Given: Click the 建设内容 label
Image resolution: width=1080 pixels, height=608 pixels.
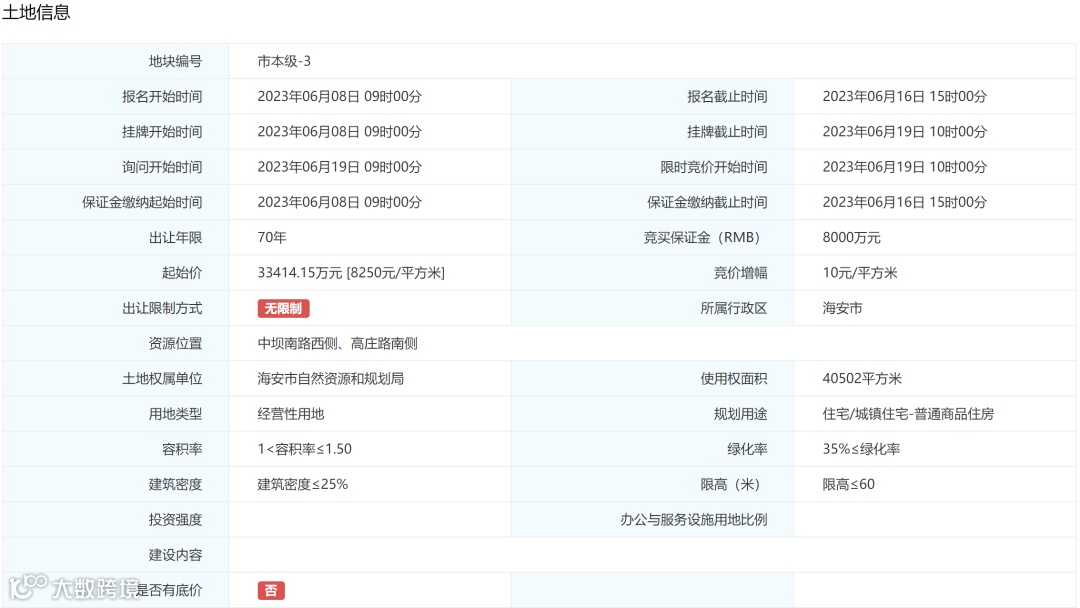Looking at the screenshot, I should (176, 555).
